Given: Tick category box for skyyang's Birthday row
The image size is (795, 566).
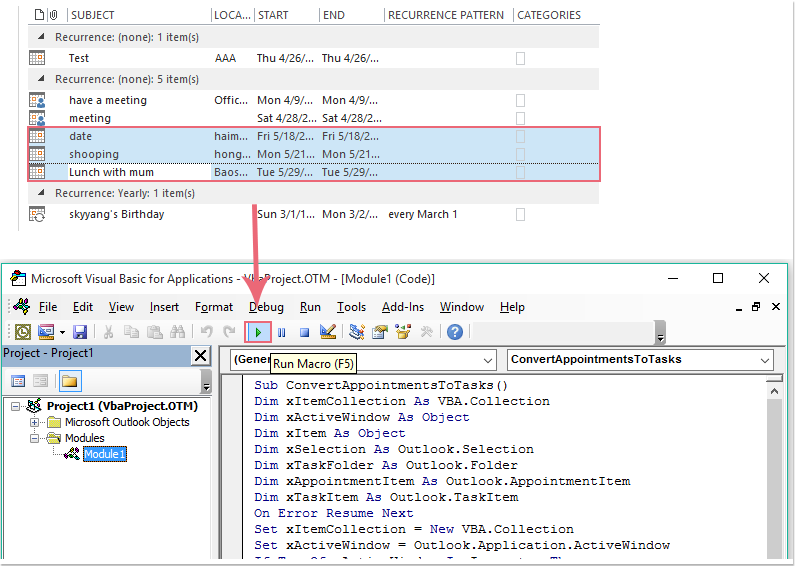Looking at the screenshot, I should (x=520, y=214).
